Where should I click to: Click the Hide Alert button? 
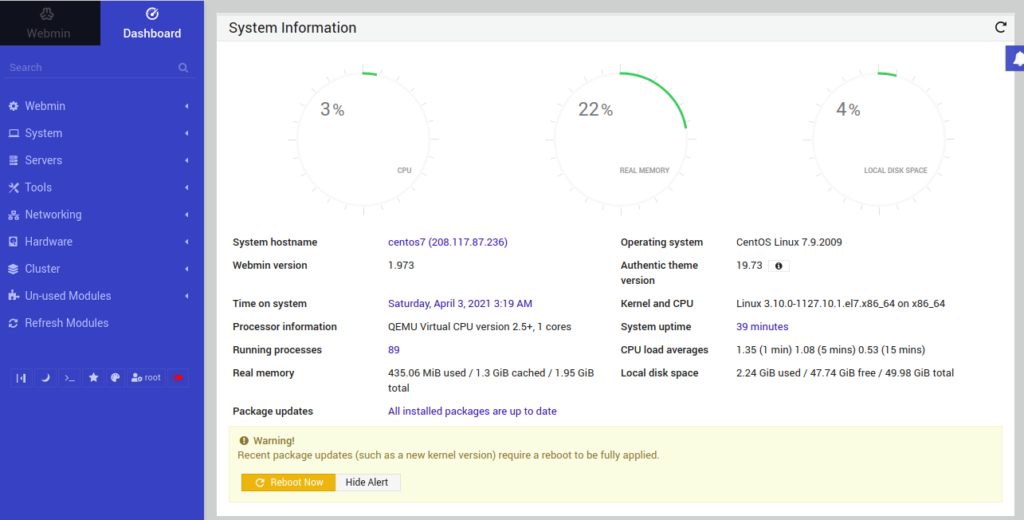coord(367,482)
